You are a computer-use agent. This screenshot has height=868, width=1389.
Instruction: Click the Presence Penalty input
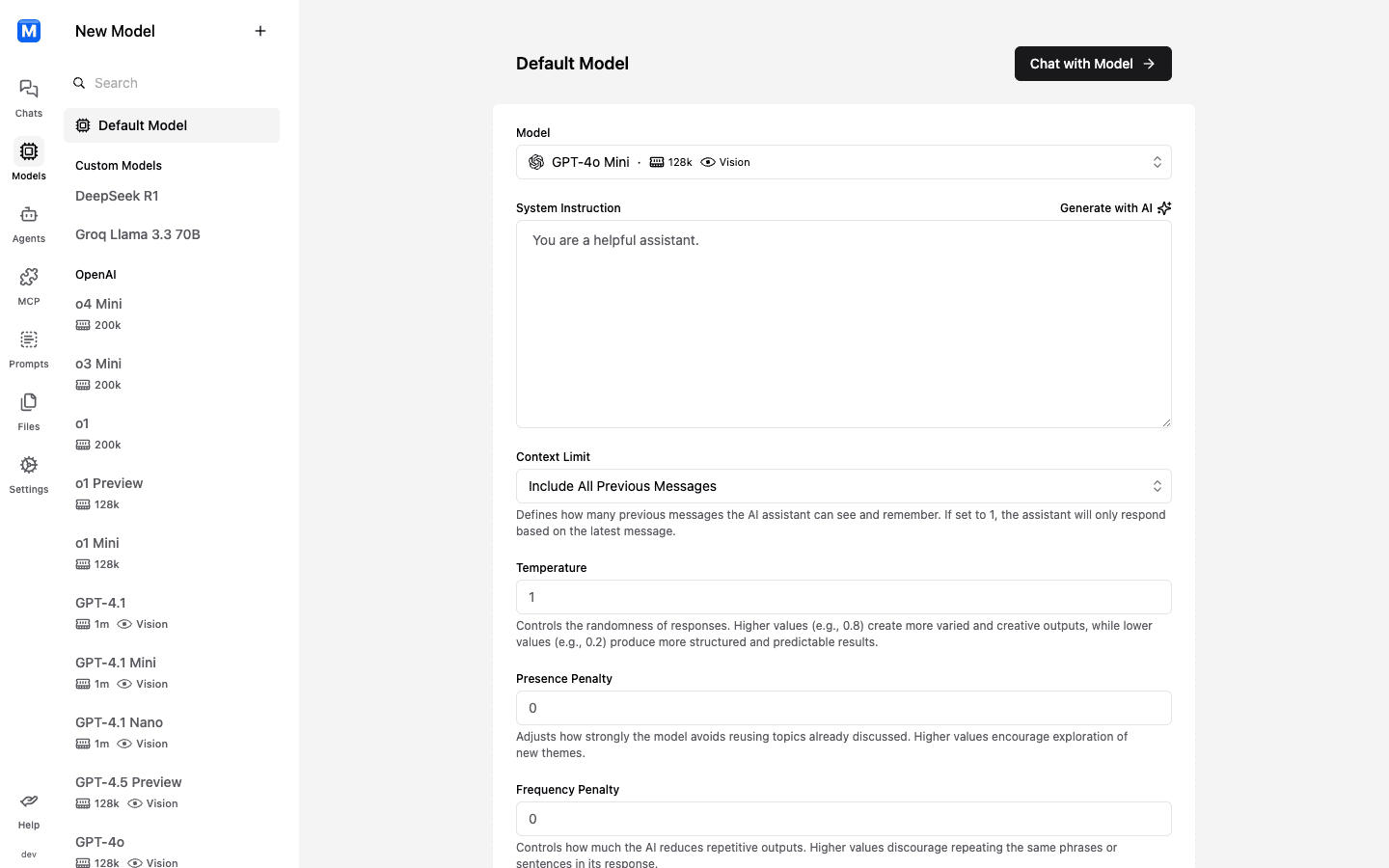[844, 708]
